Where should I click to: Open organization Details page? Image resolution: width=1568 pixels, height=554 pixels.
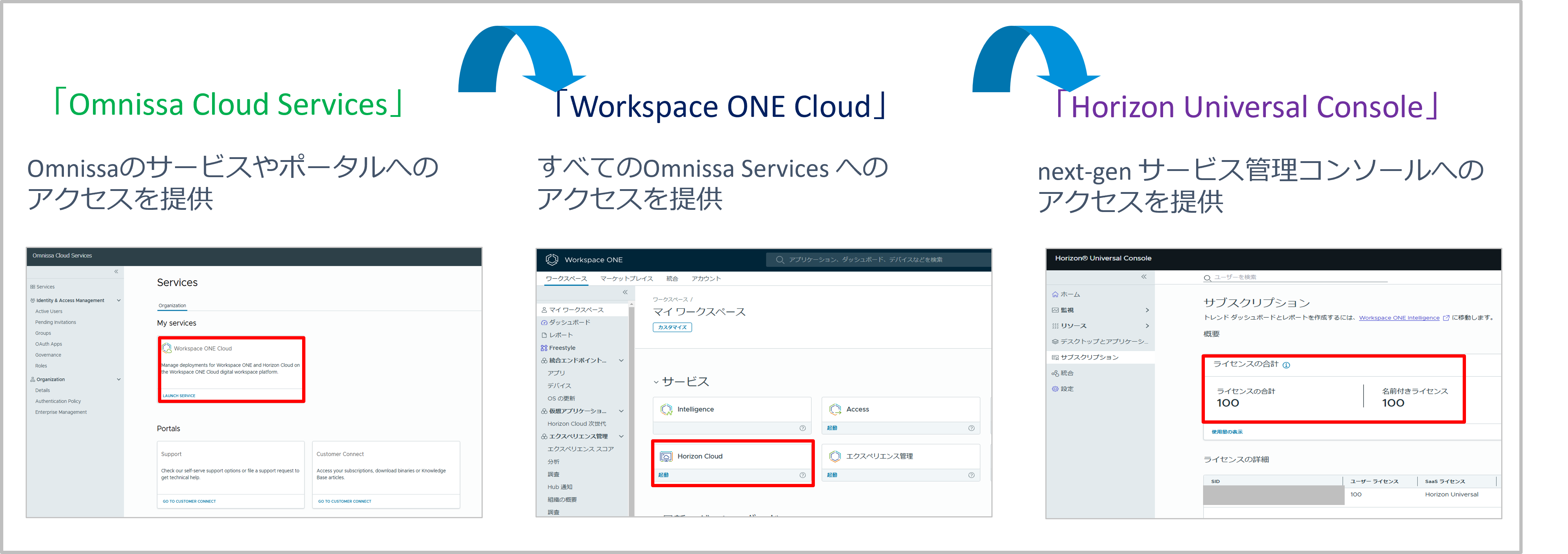pos(42,390)
